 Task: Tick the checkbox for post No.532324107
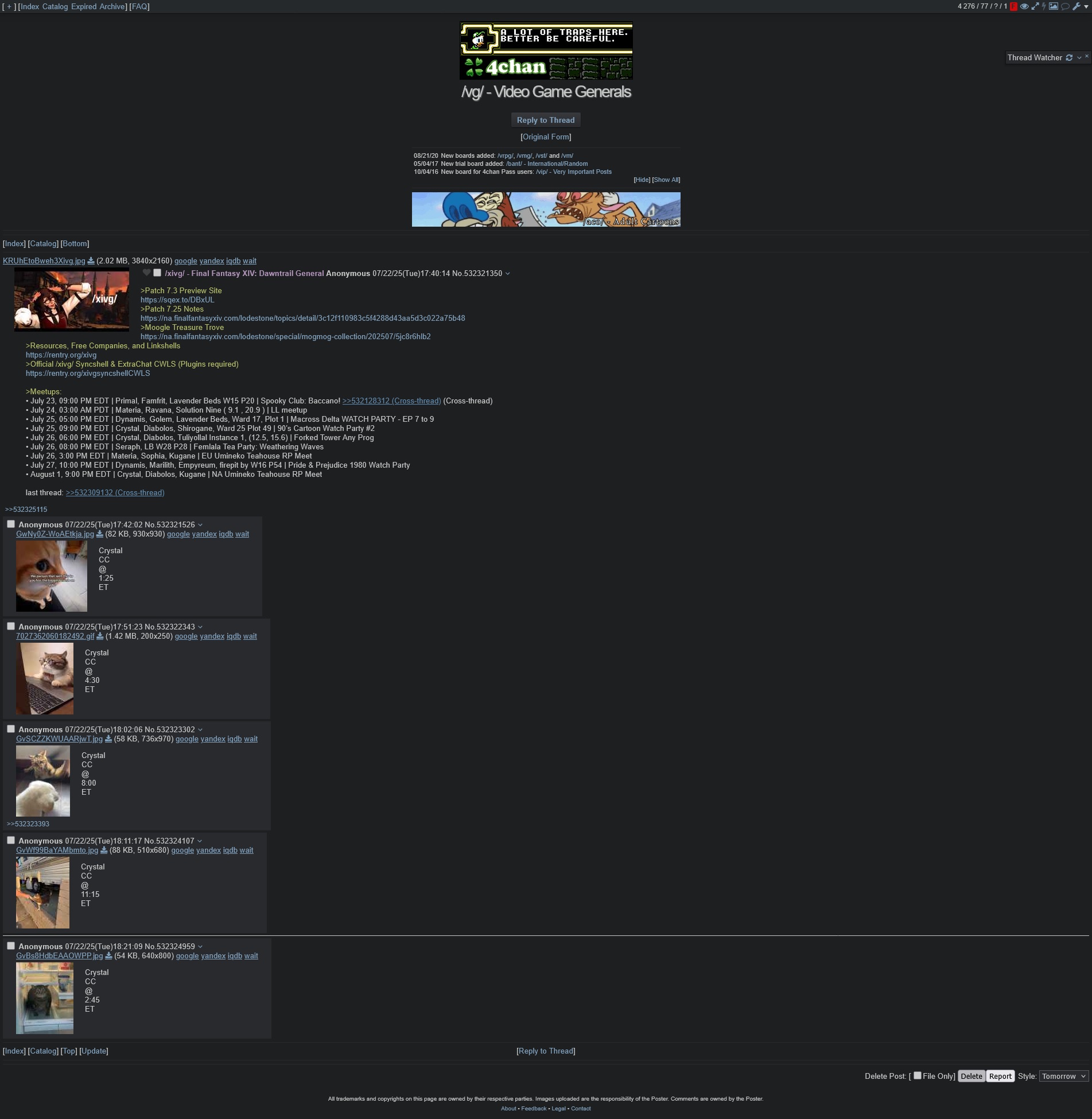click(11, 840)
